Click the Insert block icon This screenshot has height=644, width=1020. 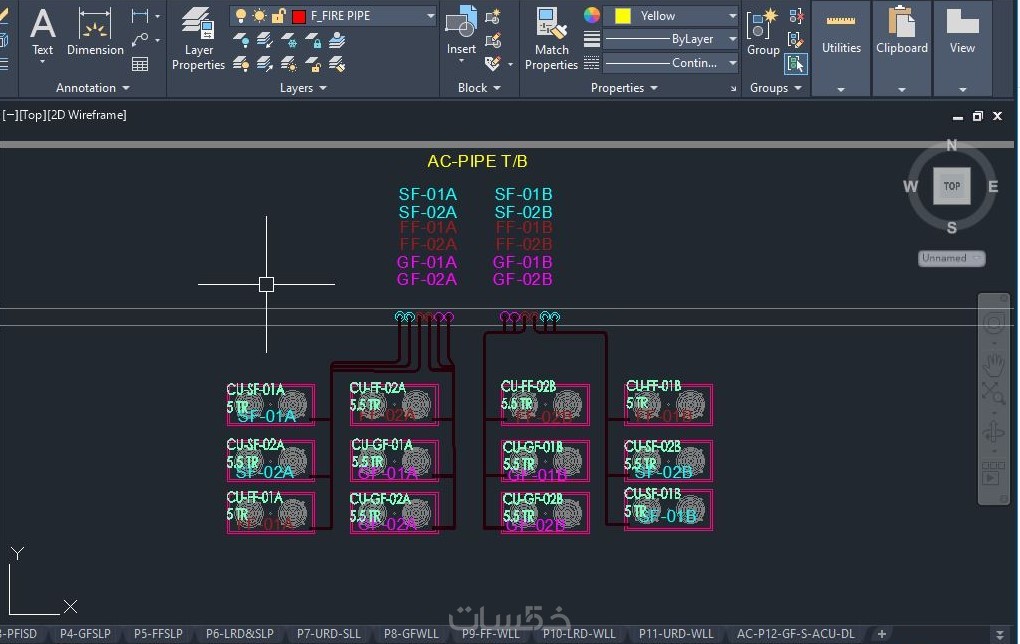pos(461,22)
